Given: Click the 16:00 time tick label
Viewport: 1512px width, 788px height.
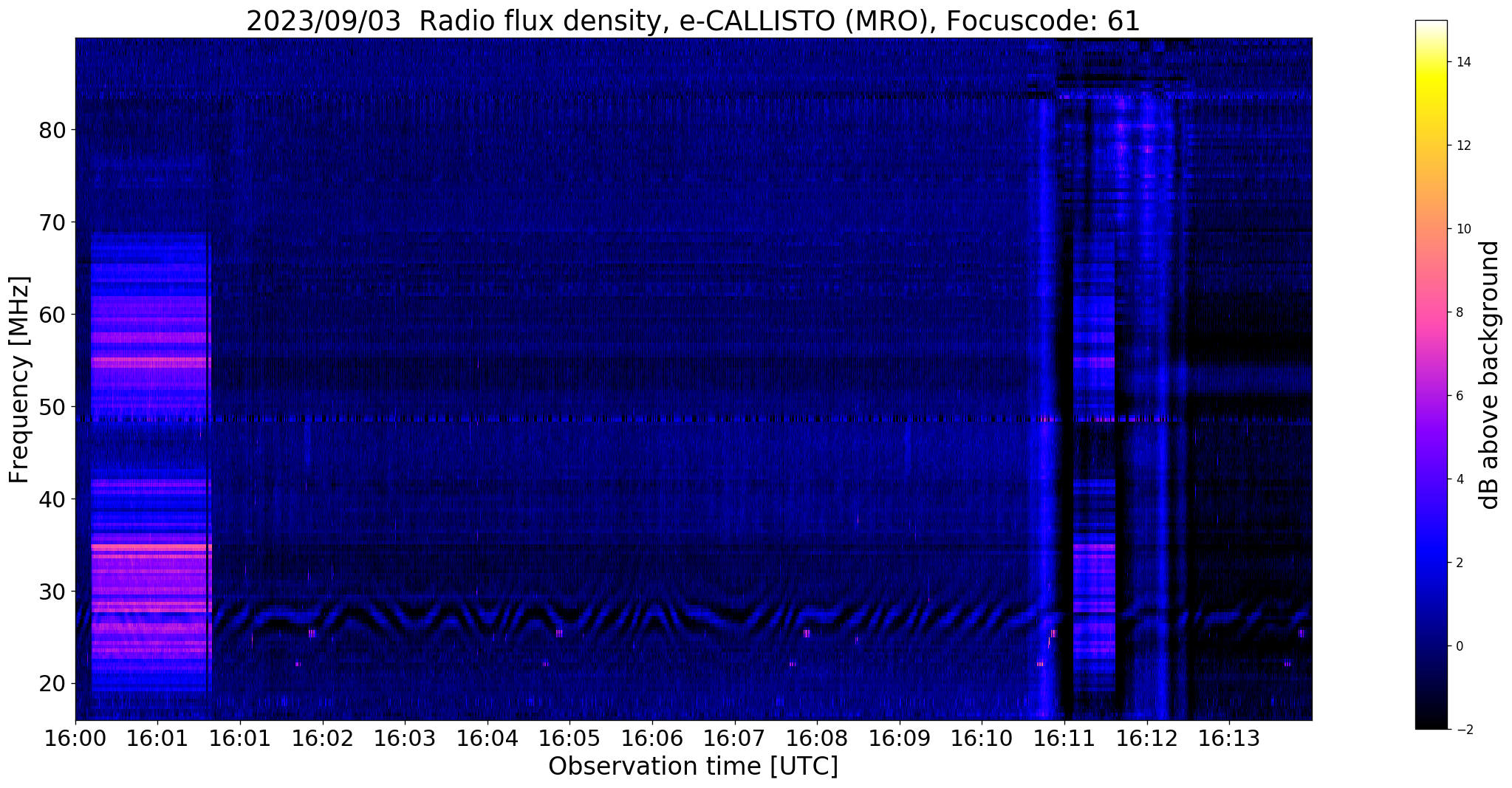Looking at the screenshot, I should click(75, 738).
